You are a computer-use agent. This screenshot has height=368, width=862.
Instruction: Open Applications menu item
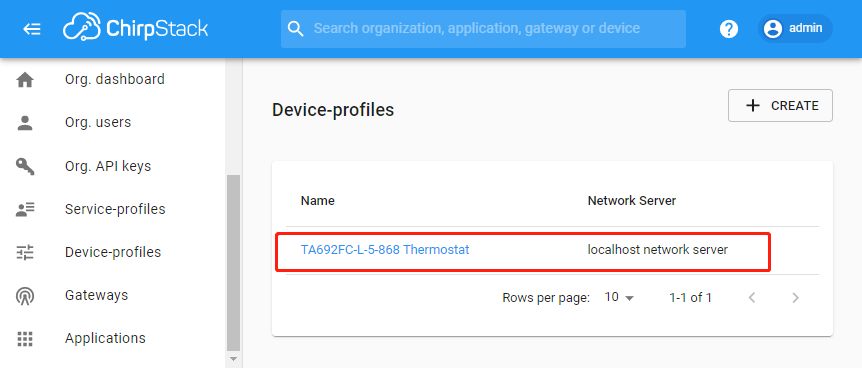113,338
